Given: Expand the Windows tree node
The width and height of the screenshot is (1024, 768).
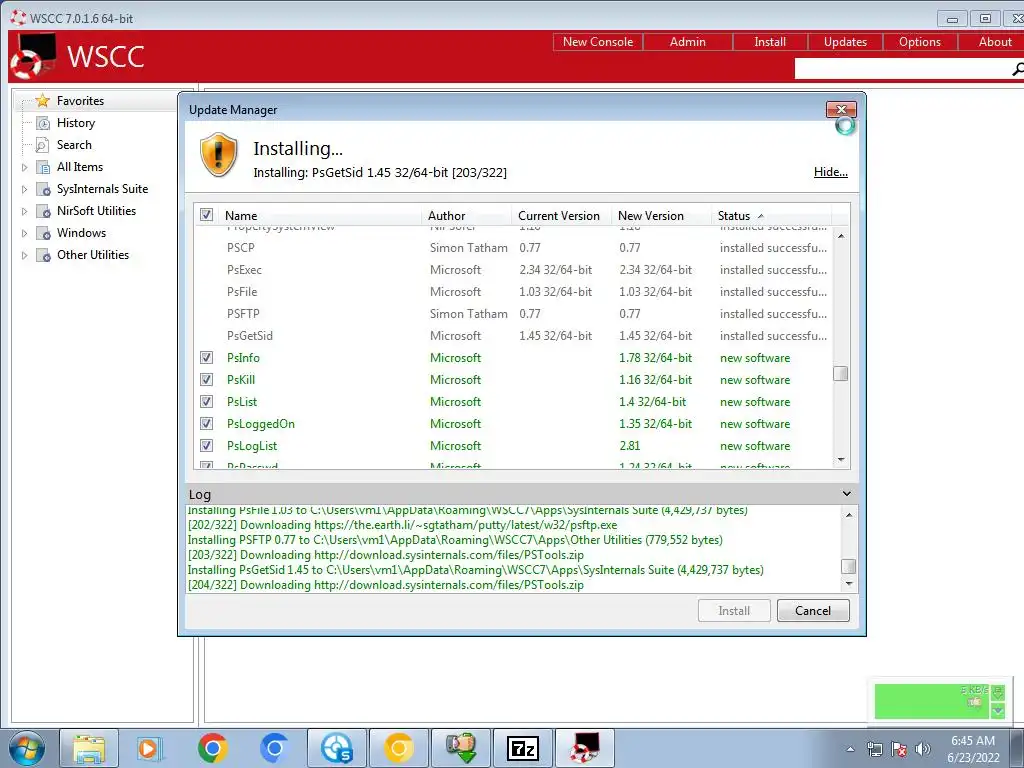Looking at the screenshot, I should pyautogui.click(x=24, y=233).
